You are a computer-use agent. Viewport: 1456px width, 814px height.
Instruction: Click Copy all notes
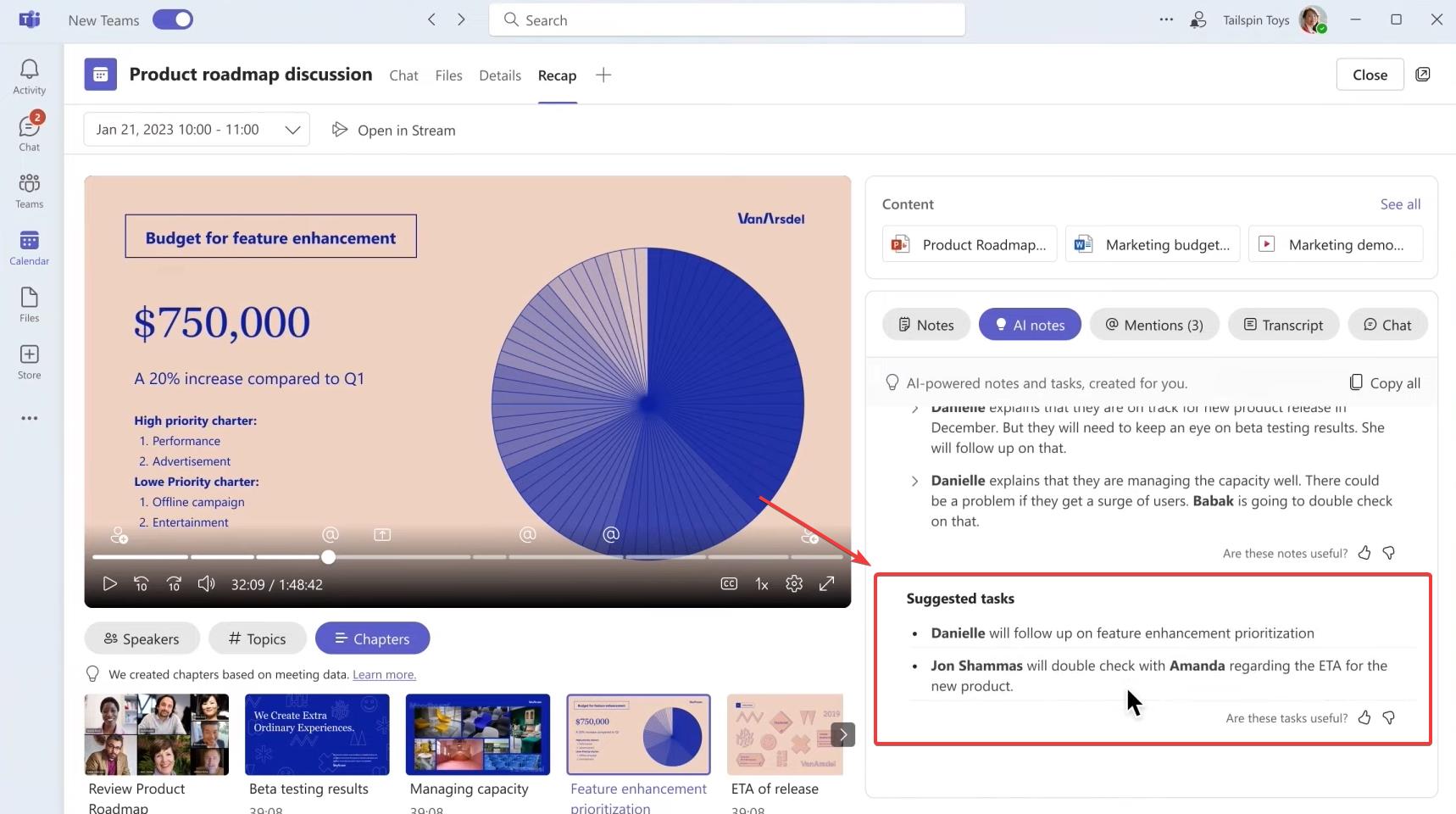click(x=1385, y=383)
